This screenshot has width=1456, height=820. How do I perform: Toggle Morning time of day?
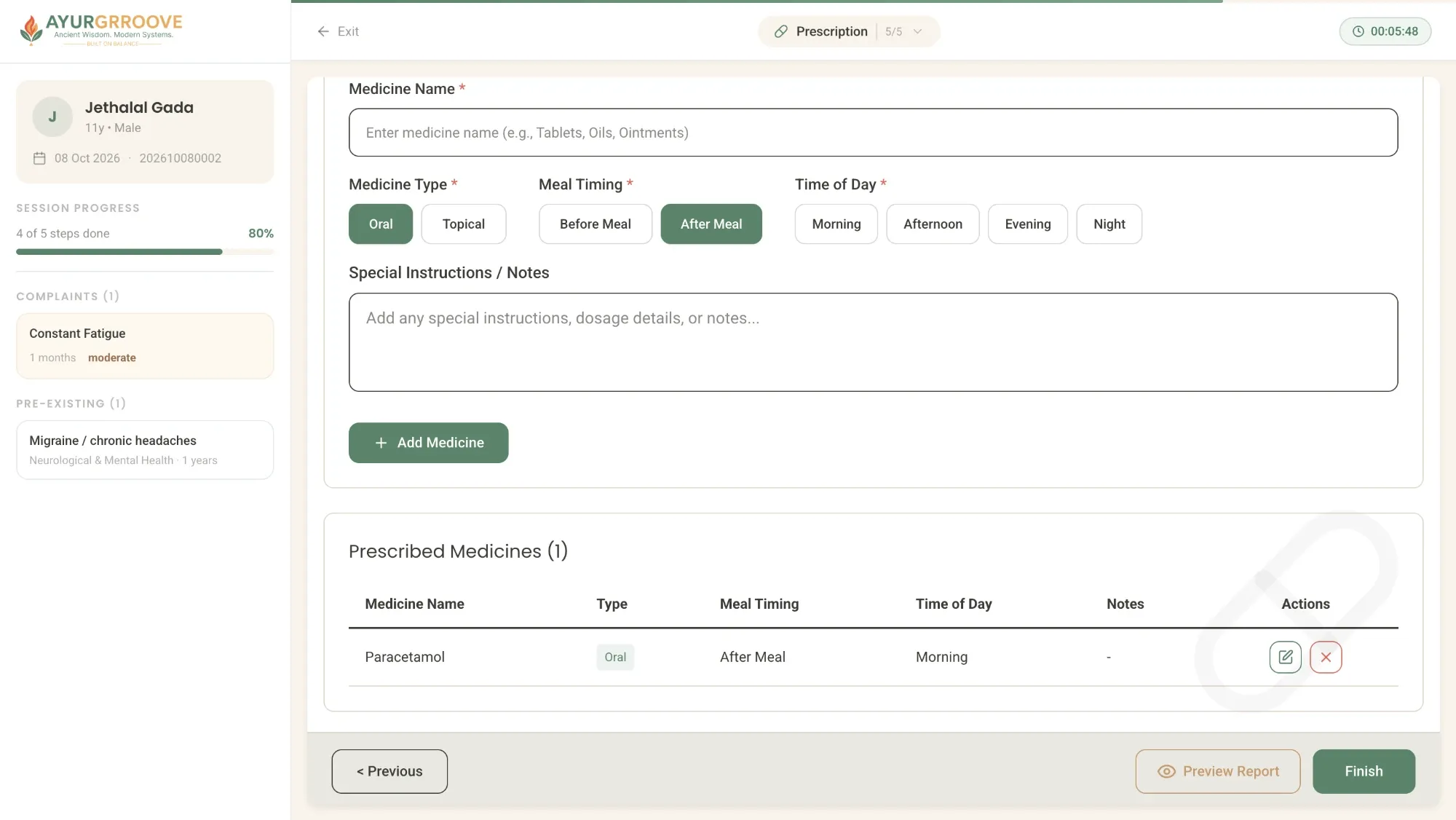(x=836, y=224)
